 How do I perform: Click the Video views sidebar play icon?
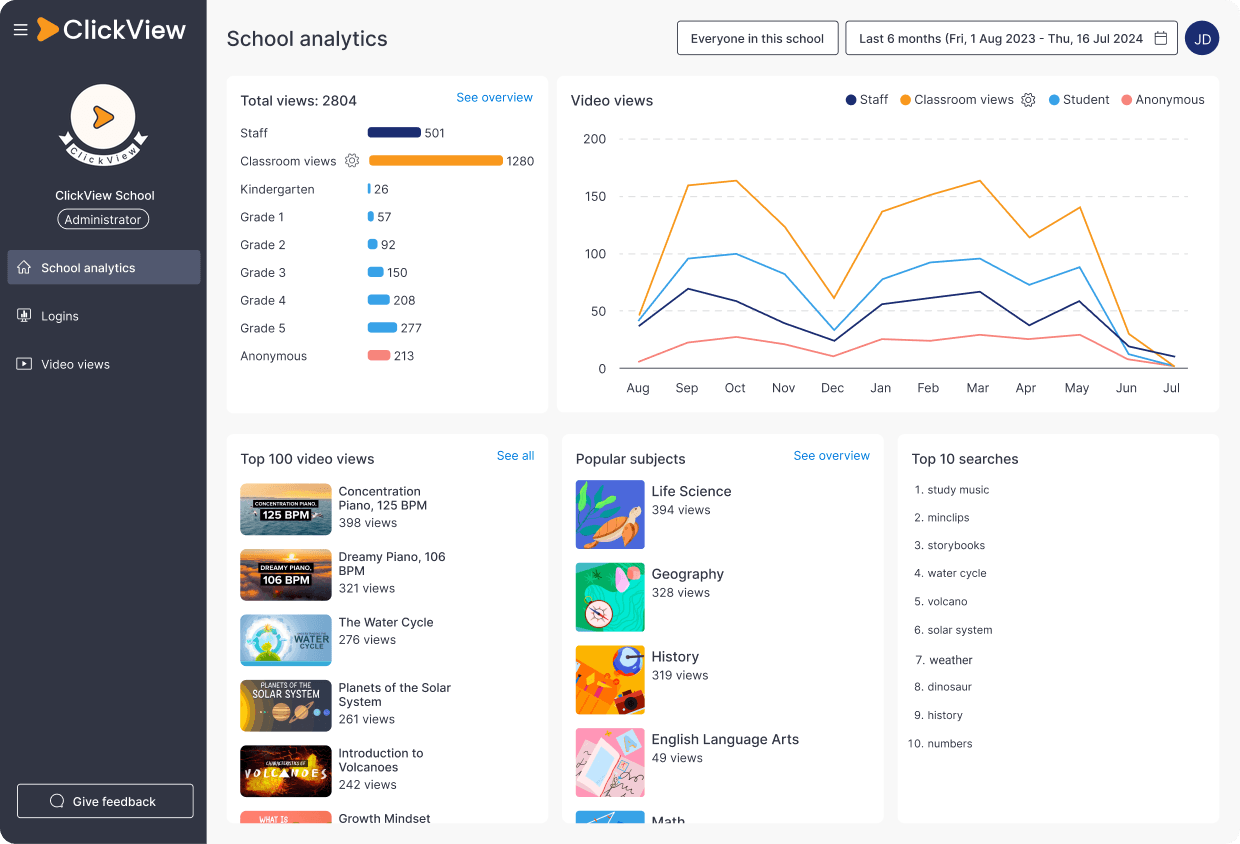tap(24, 363)
